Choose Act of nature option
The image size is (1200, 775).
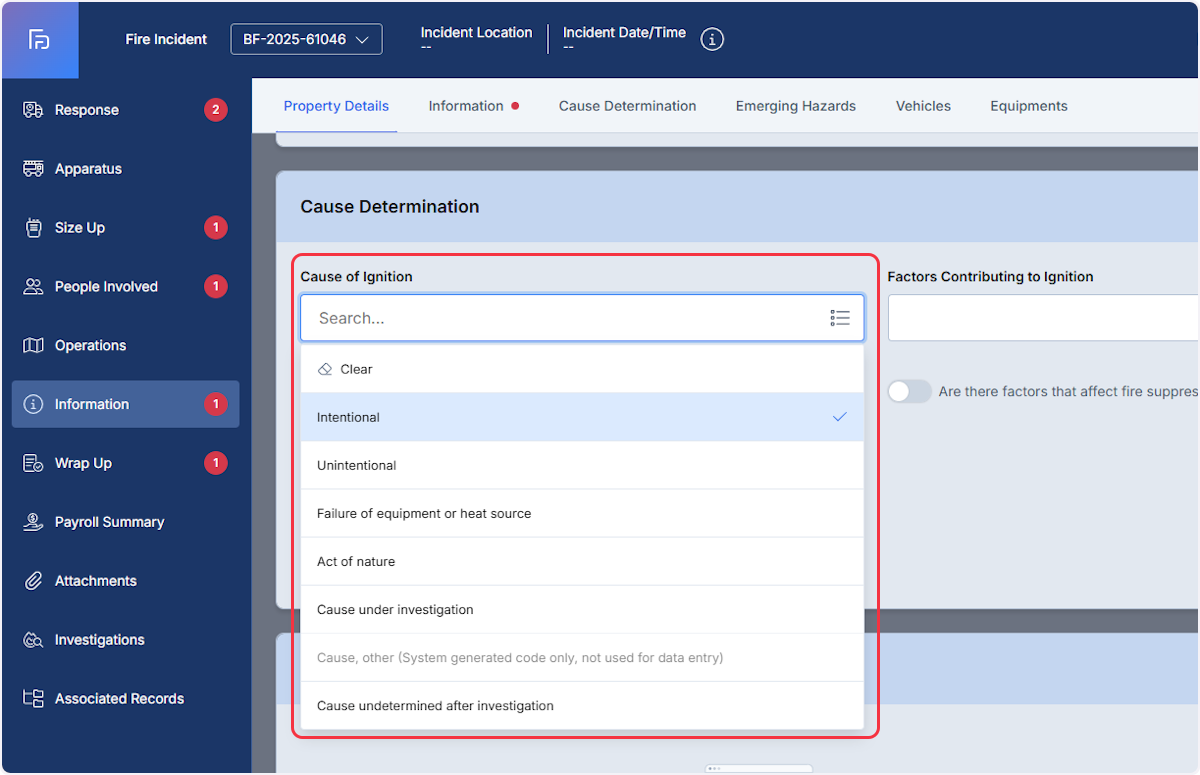pos(582,561)
